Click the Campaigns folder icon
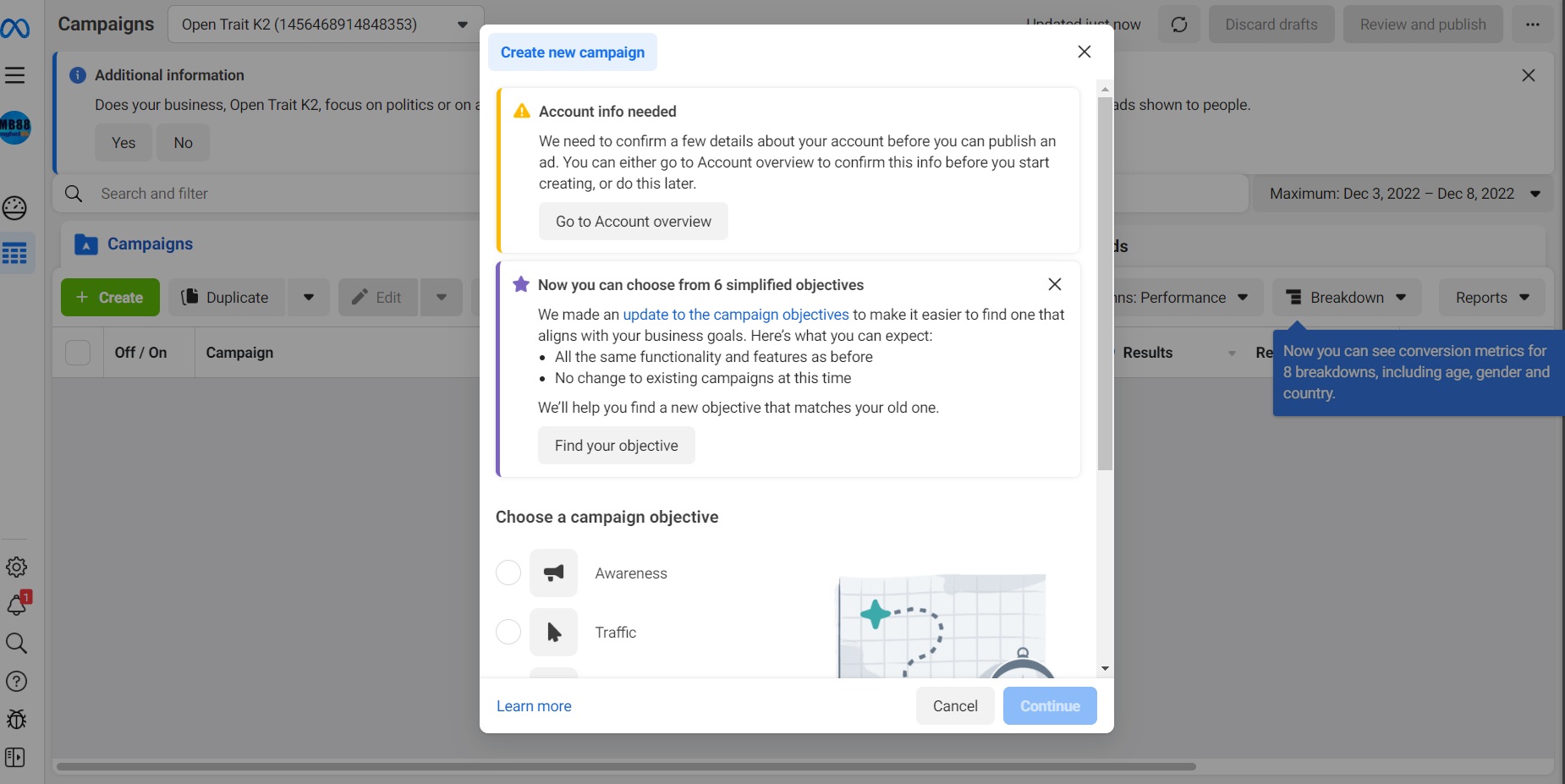Viewport: 1565px width, 784px height. 86,244
